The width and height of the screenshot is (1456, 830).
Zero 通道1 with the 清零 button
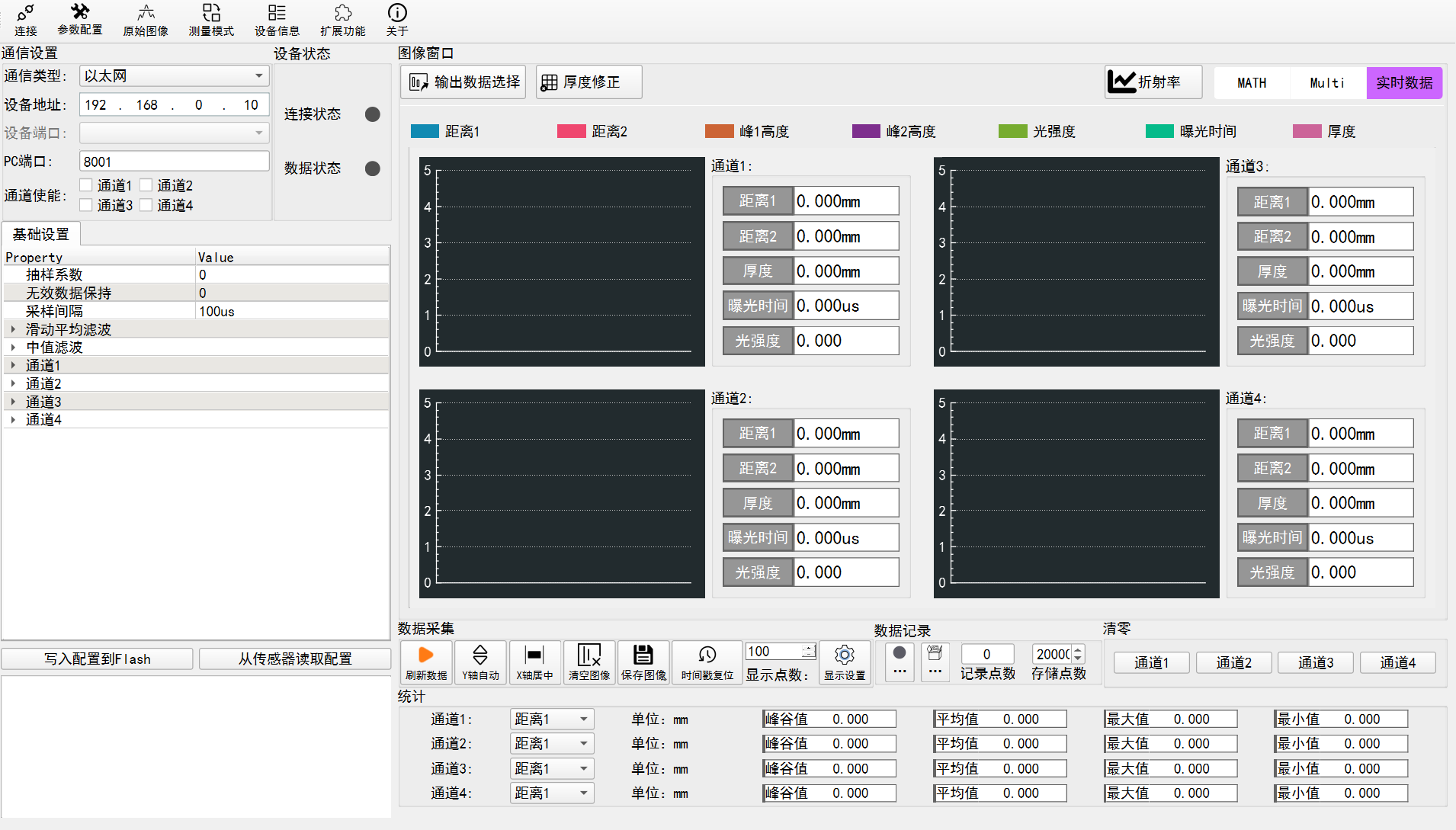[1152, 663]
